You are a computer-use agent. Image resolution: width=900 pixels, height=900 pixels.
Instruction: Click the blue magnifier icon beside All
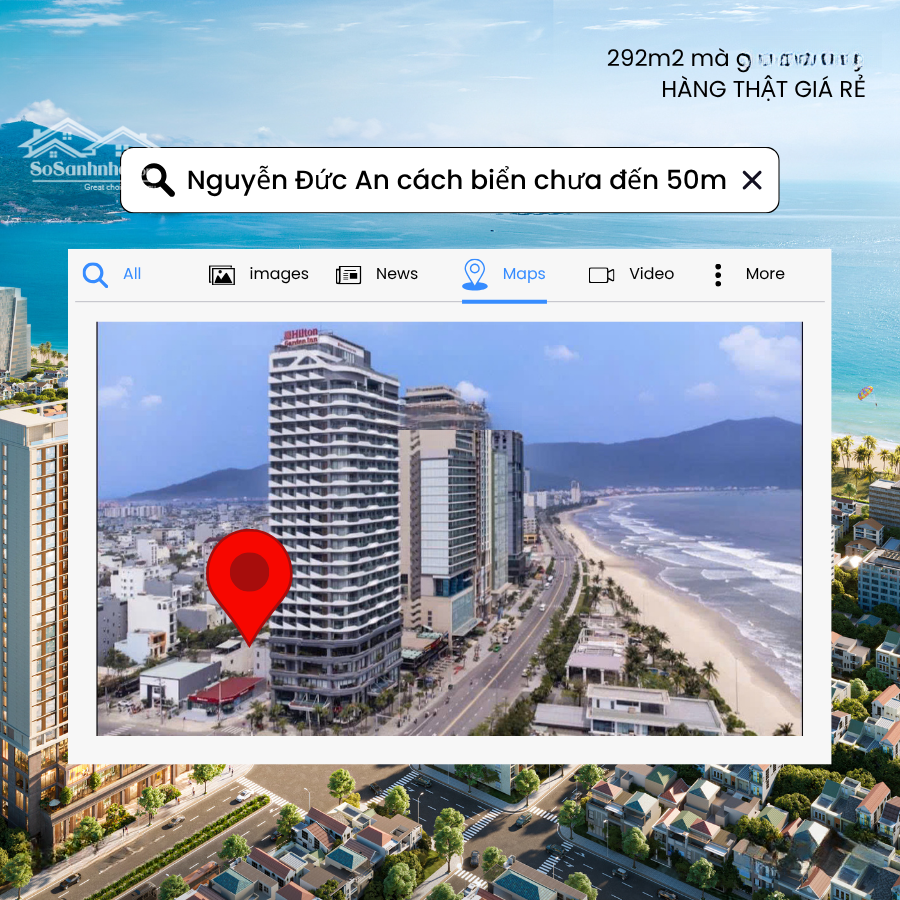95,274
